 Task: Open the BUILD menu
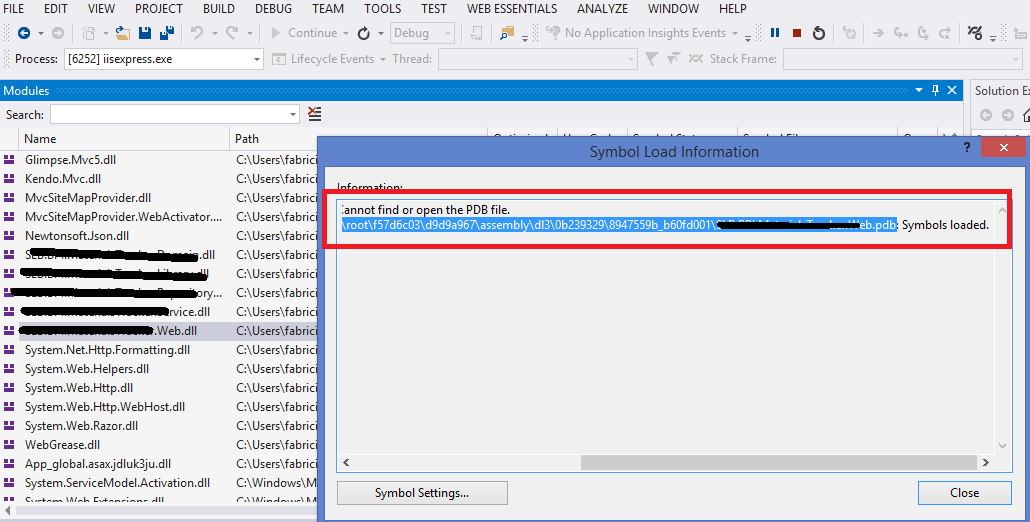(219, 9)
